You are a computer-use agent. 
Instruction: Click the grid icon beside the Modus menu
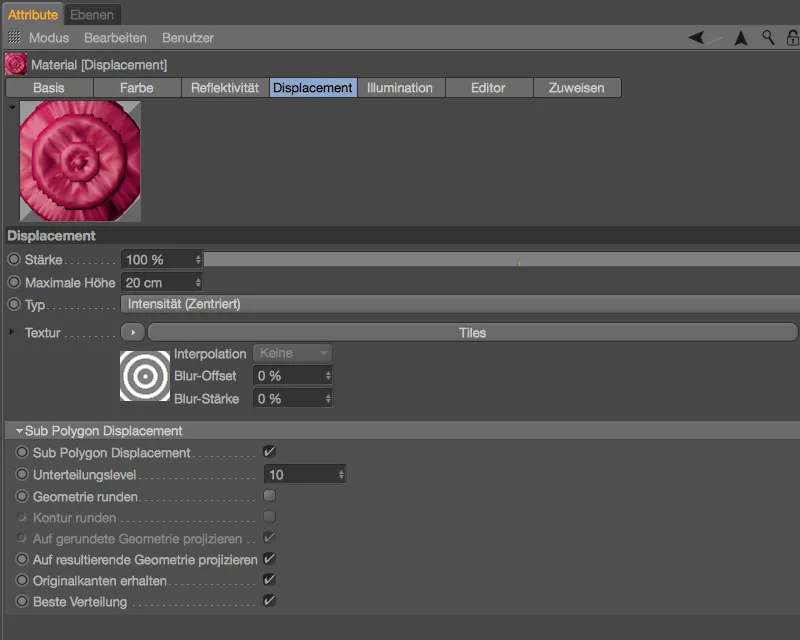tap(14, 37)
